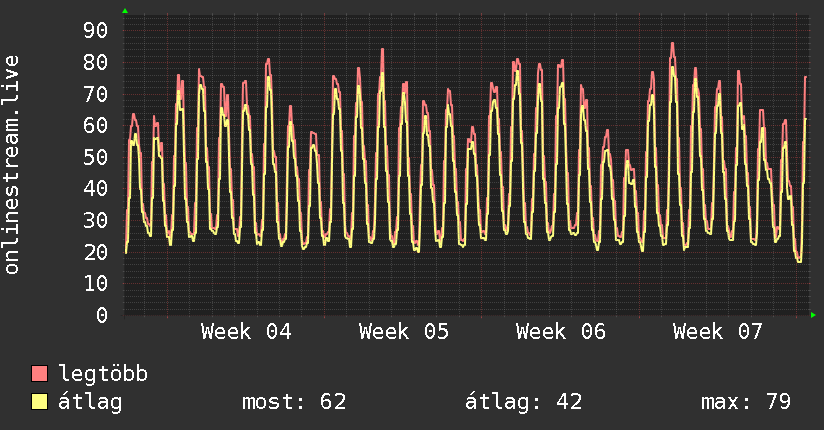Click the green arrow ending the x-axis
Screen dimensions: 824x430
814,315
